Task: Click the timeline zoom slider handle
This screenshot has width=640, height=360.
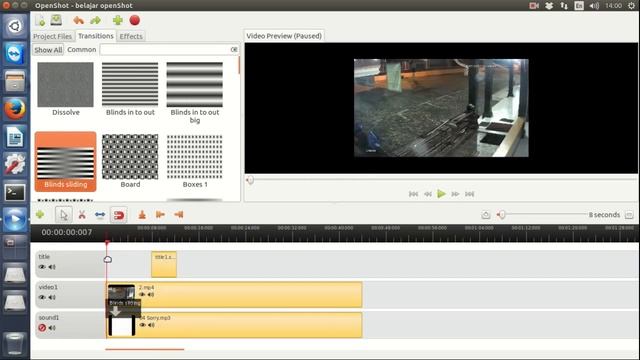Action: [502, 215]
